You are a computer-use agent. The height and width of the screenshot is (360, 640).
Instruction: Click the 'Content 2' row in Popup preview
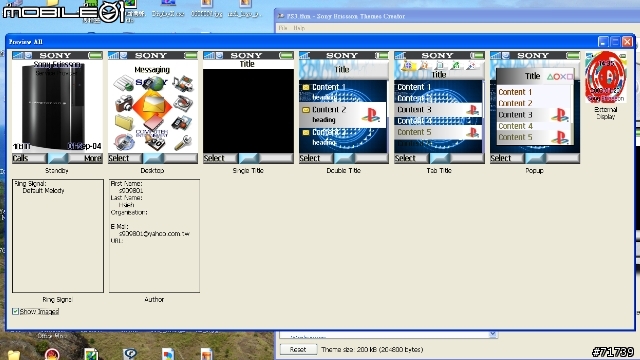pyautogui.click(x=534, y=103)
